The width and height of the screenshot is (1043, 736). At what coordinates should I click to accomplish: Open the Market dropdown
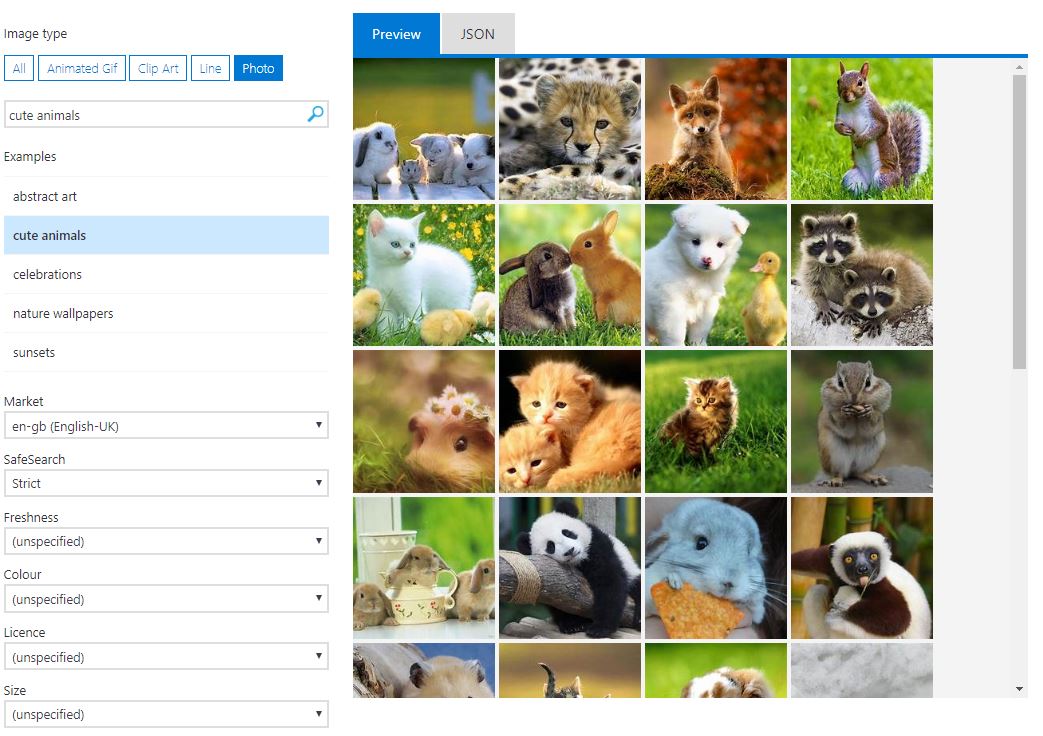166,425
